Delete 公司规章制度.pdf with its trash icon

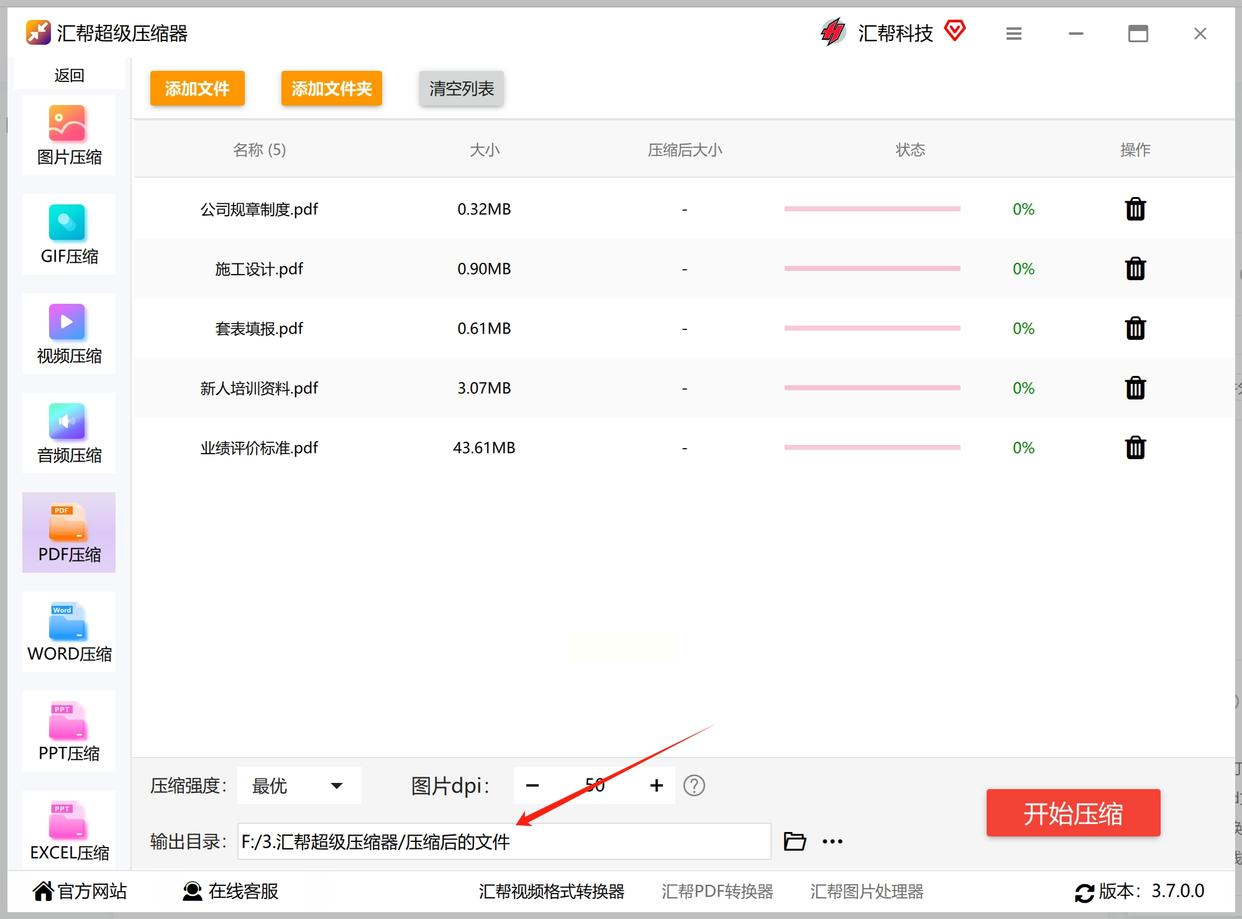(x=1135, y=209)
